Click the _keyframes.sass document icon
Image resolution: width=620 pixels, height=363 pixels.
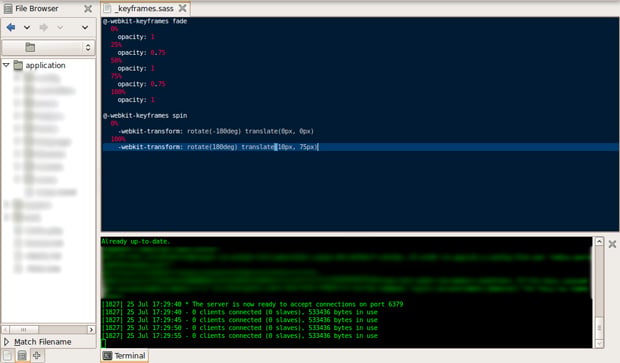(108, 8)
